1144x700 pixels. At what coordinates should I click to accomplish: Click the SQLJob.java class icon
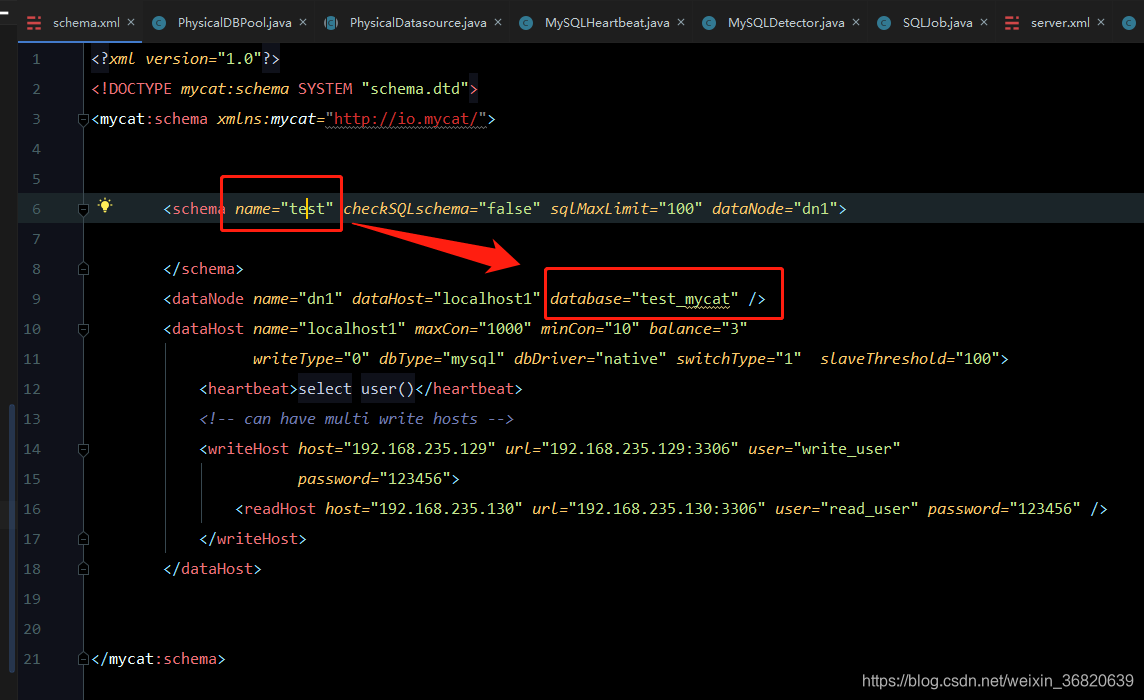click(x=884, y=23)
